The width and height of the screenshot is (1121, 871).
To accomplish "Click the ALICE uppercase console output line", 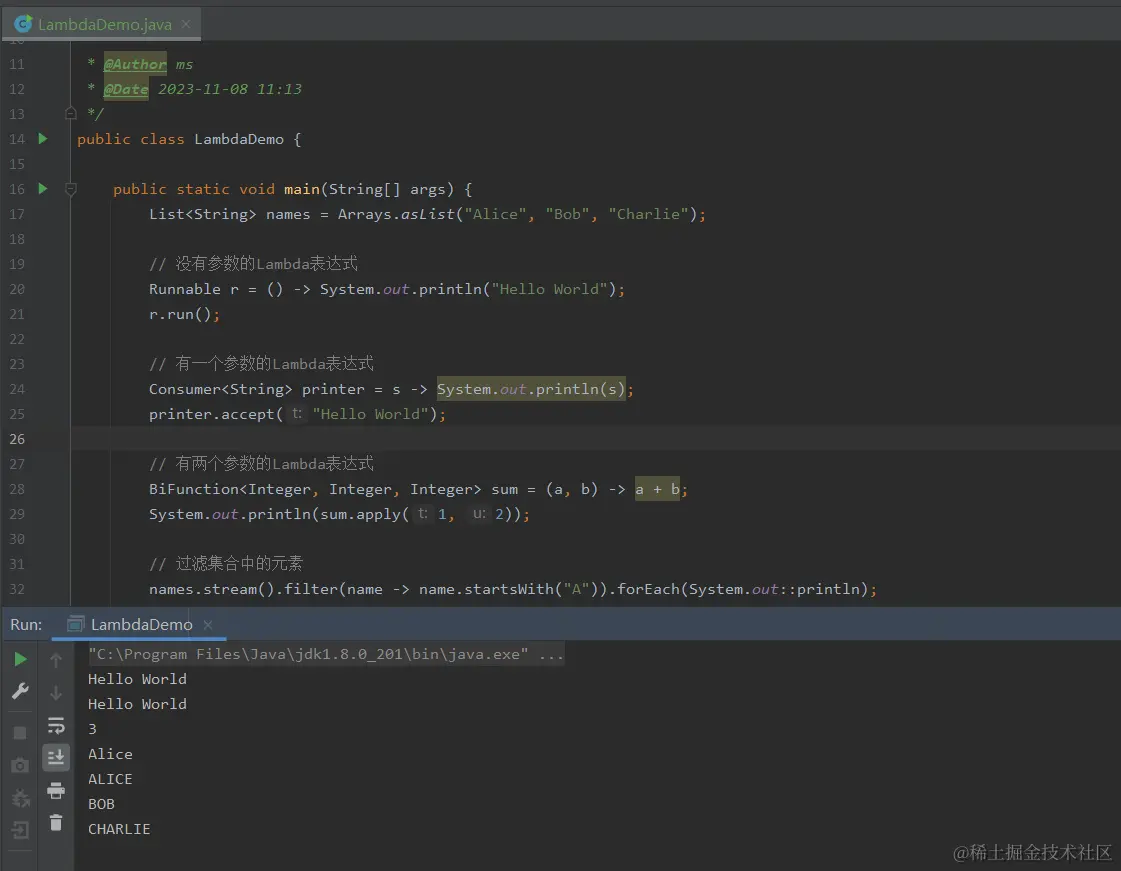I will [110, 779].
